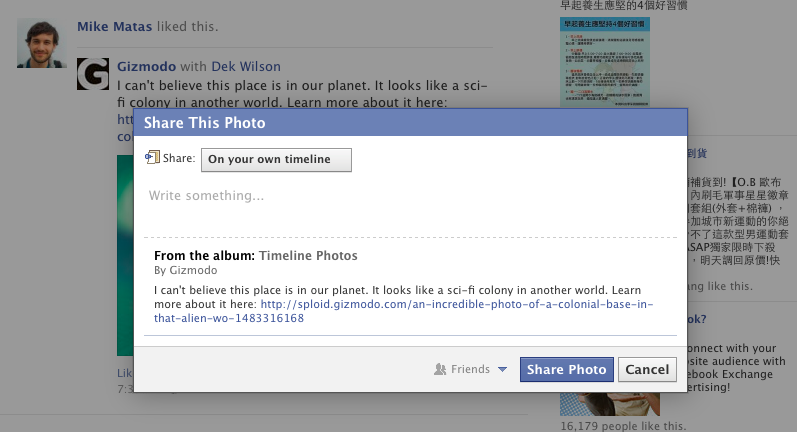The image size is (797, 432).
Task: Expand the On your own timeline dropdown
Action: click(276, 160)
